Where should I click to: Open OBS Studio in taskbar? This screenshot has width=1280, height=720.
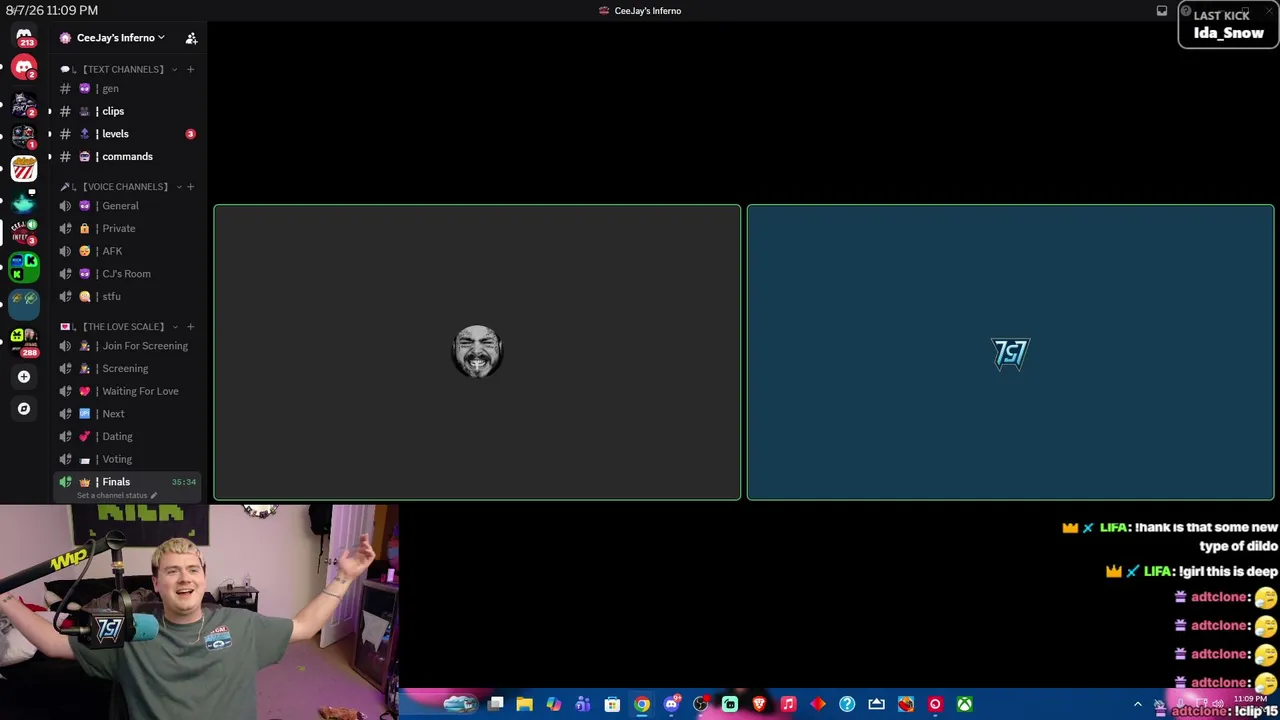pyautogui.click(x=701, y=704)
